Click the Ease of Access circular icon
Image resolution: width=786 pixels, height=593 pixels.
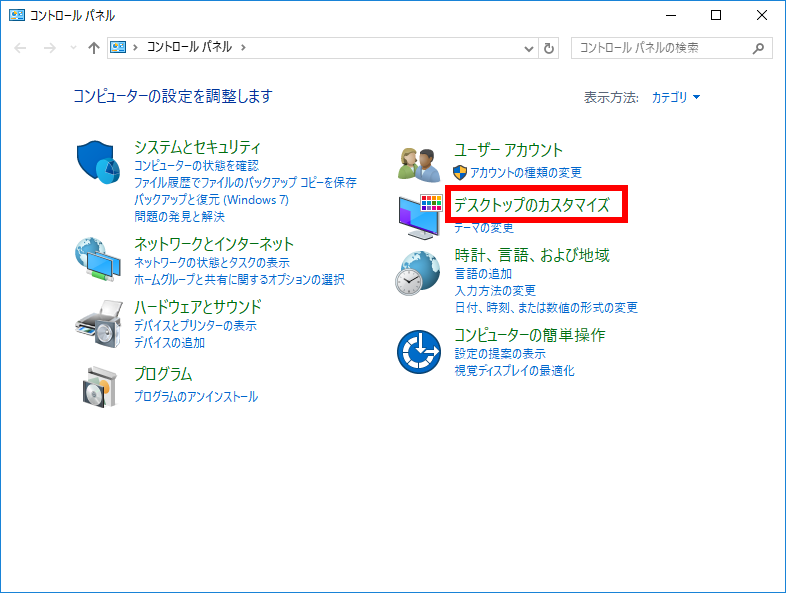point(419,351)
